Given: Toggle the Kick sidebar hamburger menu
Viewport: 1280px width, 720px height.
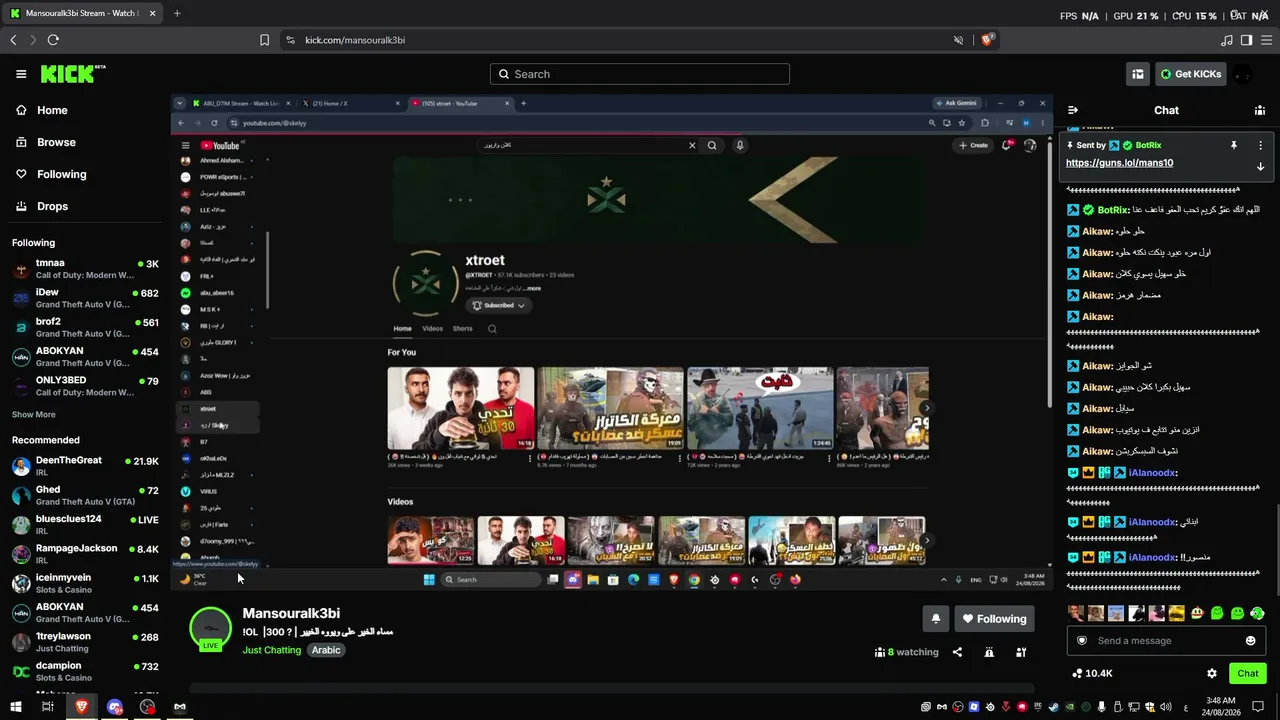Looking at the screenshot, I should (x=21, y=74).
